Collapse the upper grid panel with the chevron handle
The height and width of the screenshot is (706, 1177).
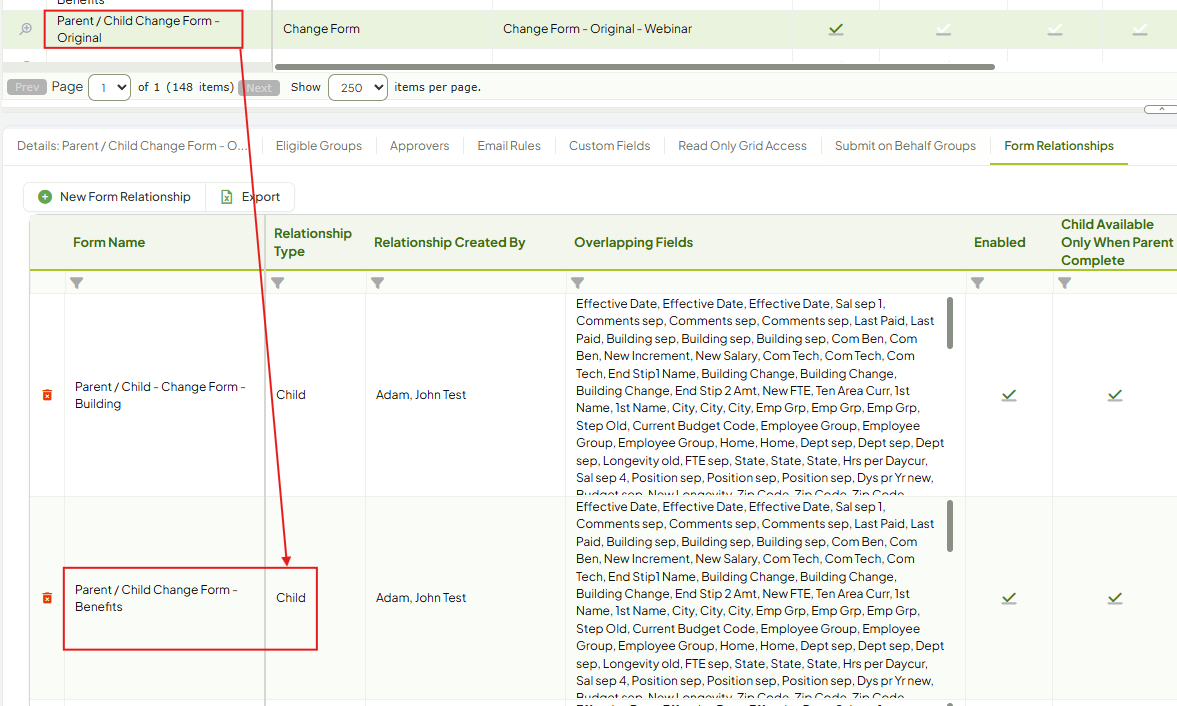(1160, 110)
